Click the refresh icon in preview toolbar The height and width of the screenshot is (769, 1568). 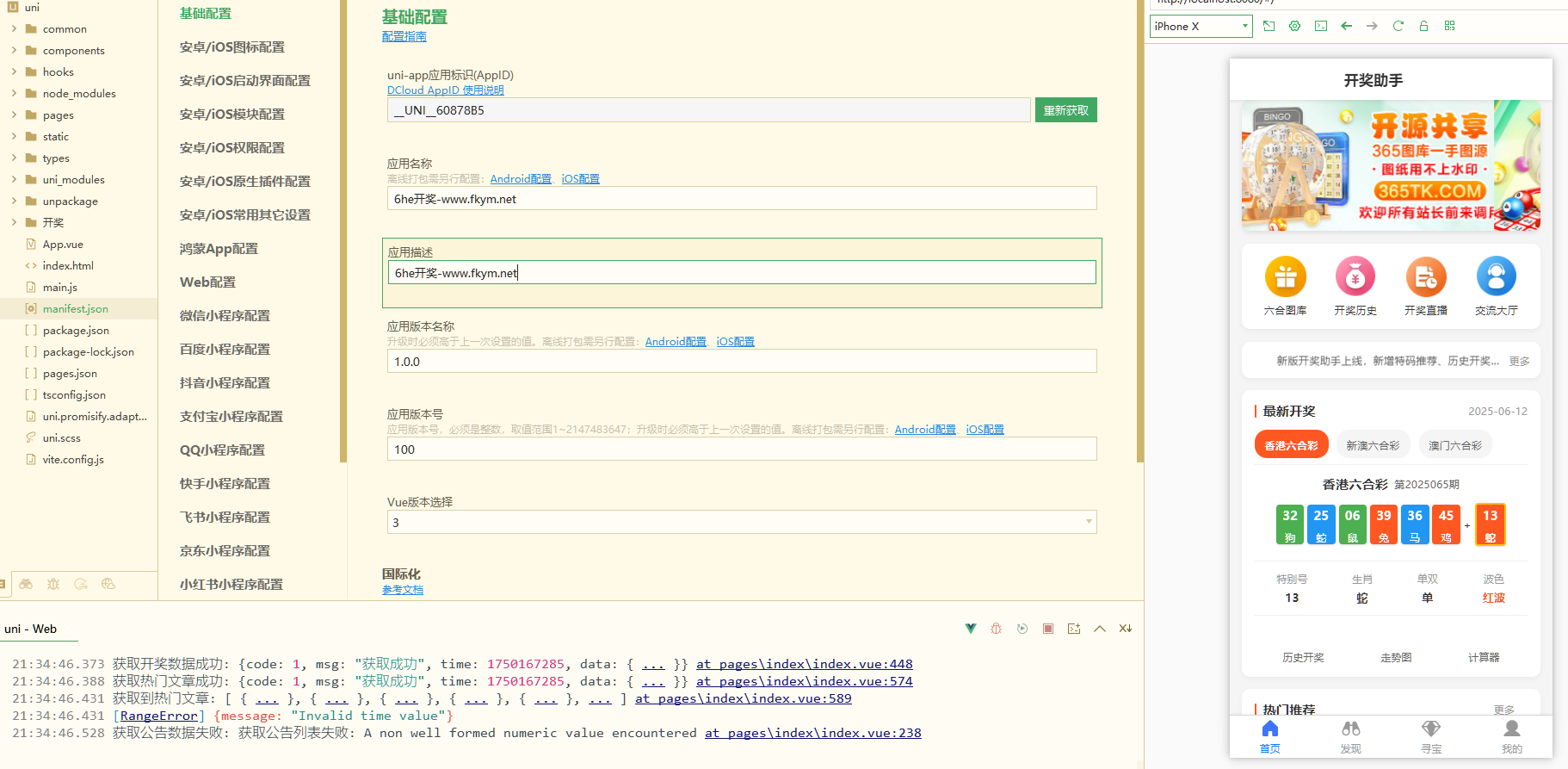[x=1398, y=26]
